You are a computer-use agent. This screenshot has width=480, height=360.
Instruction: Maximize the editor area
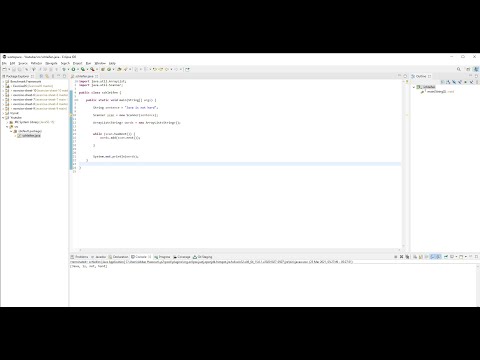click(x=405, y=76)
